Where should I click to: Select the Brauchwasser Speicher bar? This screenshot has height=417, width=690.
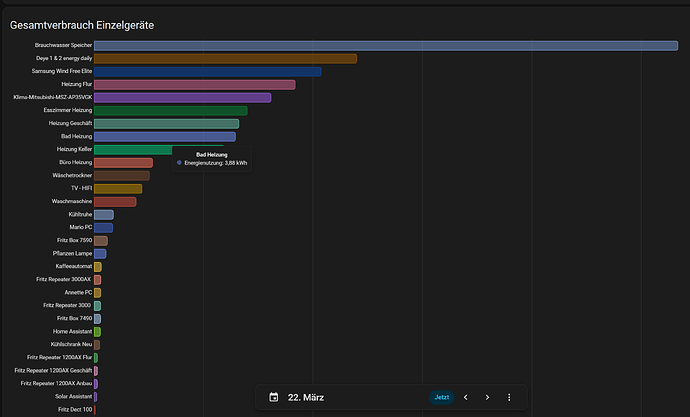(x=386, y=45)
